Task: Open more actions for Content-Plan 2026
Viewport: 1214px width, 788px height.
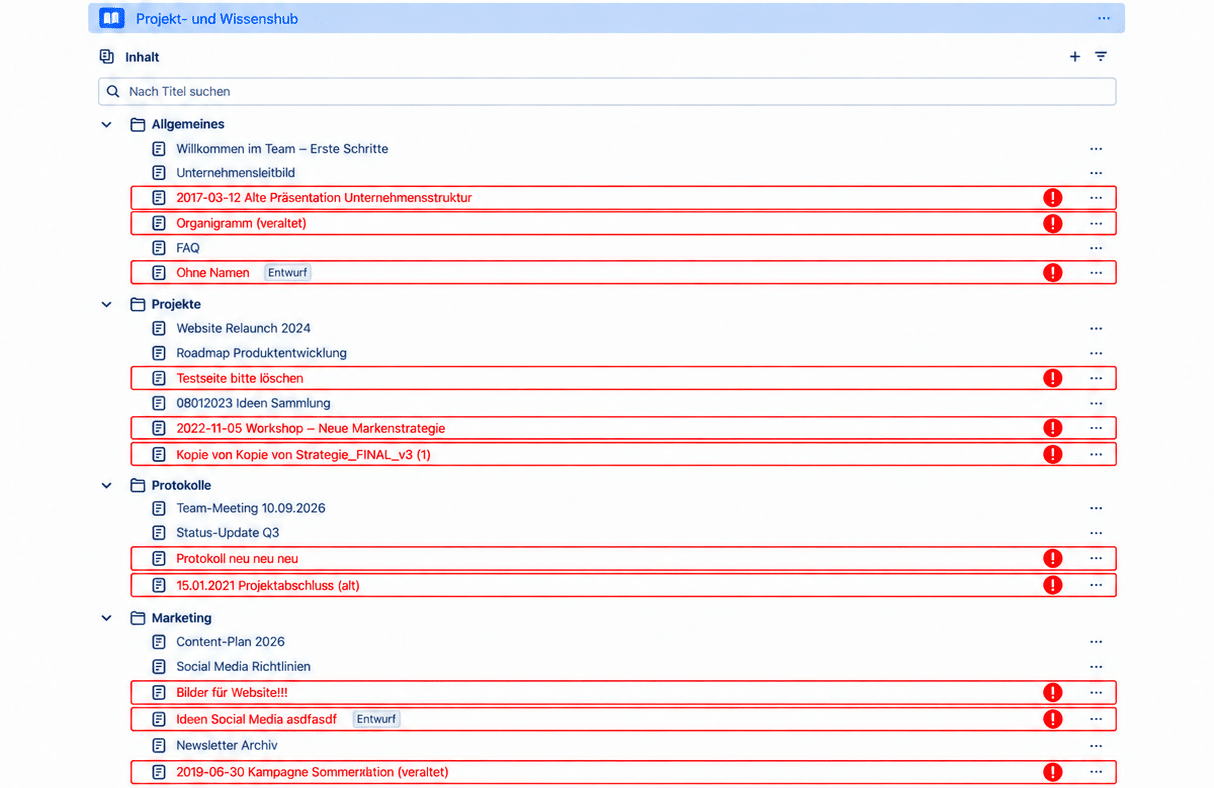Action: tap(1096, 642)
